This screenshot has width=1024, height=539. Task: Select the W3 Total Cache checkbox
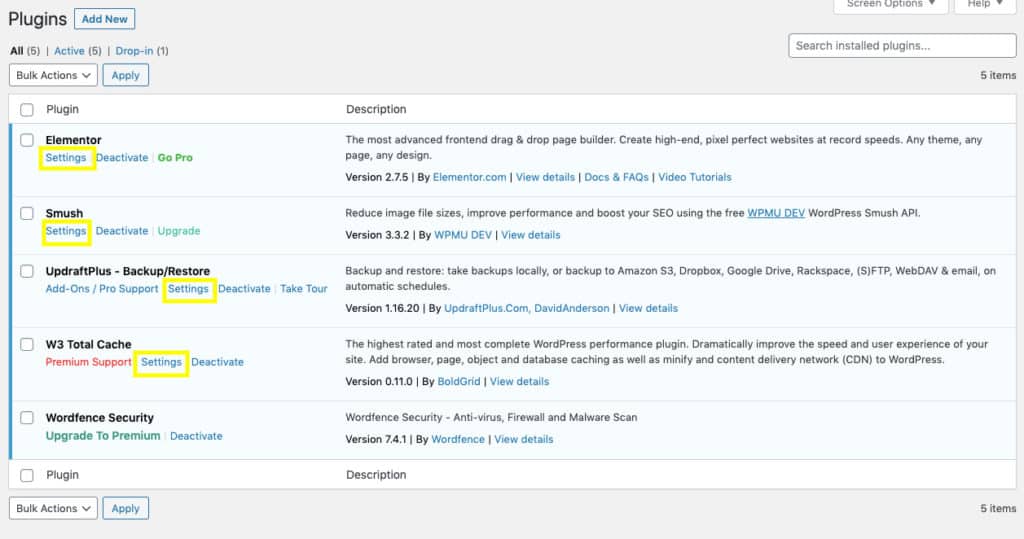(x=27, y=344)
